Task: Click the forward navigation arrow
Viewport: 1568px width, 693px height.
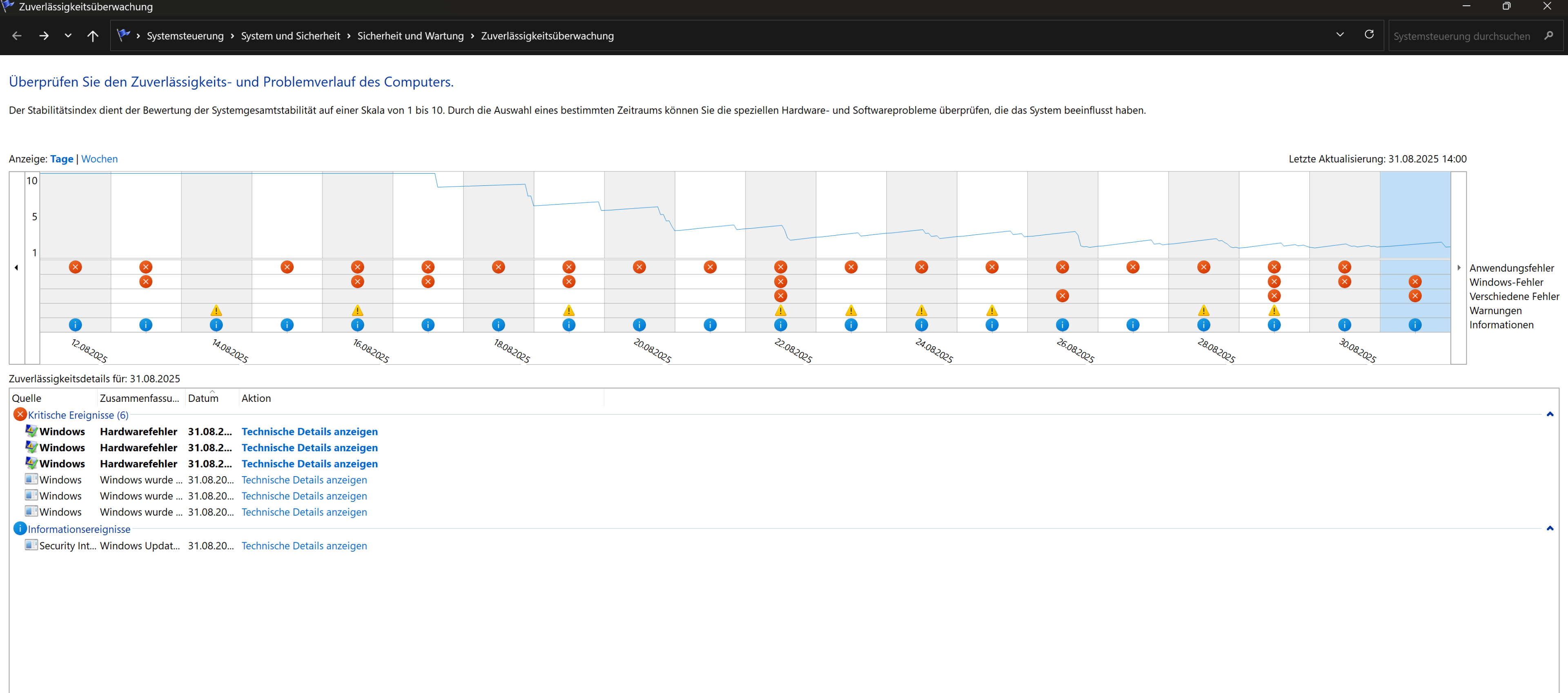Action: pyautogui.click(x=44, y=36)
